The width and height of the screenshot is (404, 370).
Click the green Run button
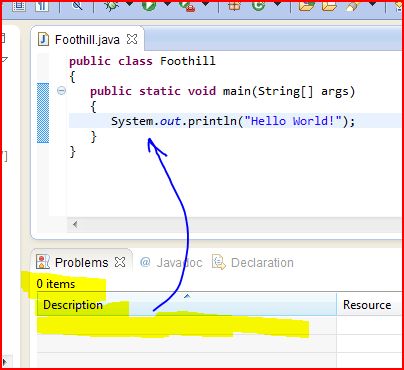click(148, 6)
